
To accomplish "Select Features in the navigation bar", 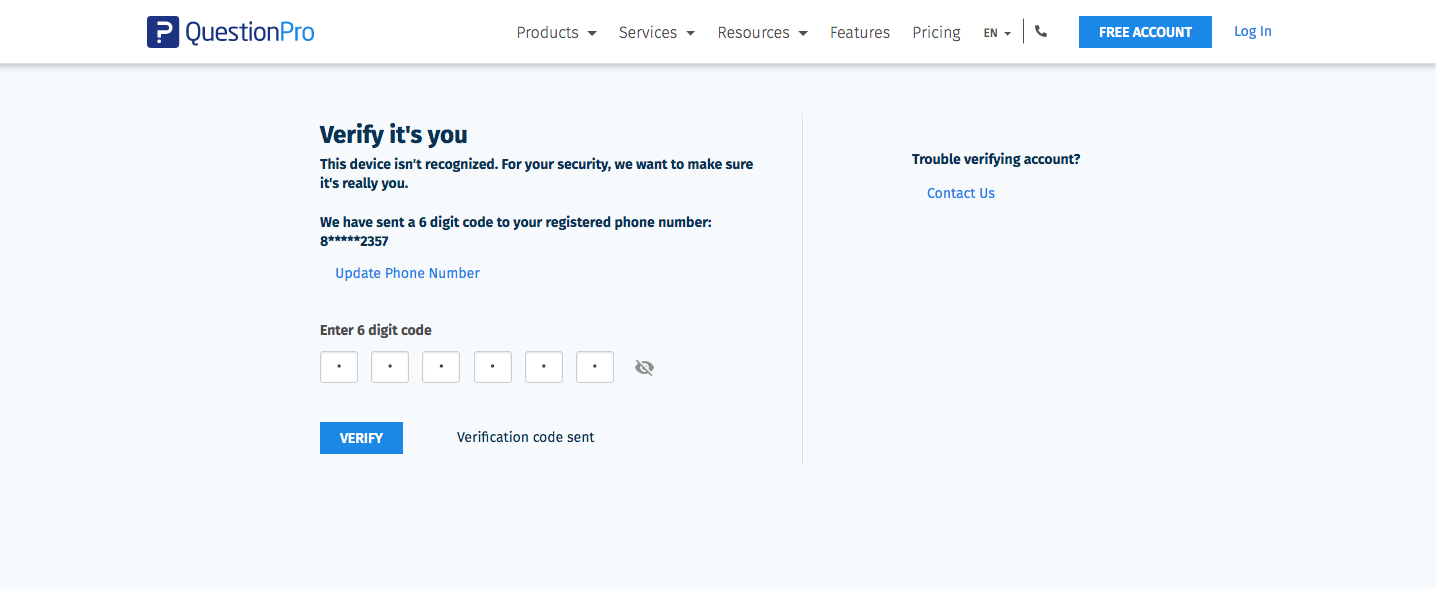I will coord(860,32).
